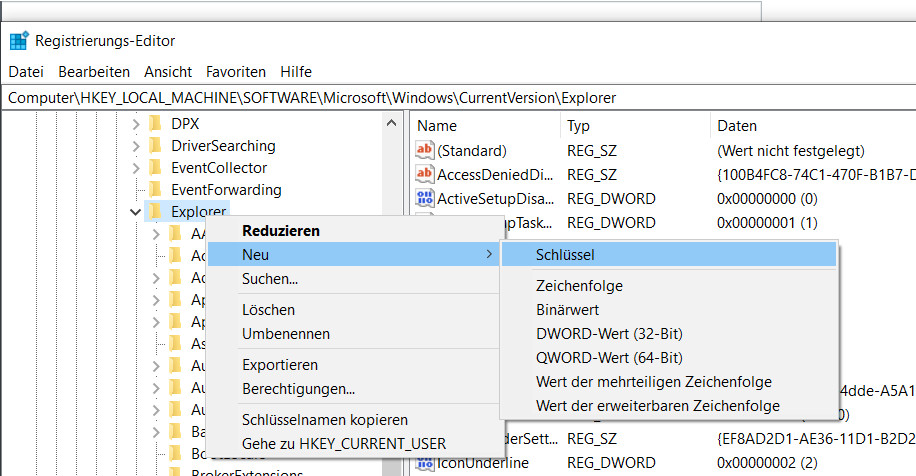
Task: Choose Gehe zu HKEY_CURRENT_USER
Action: pyautogui.click(x=354, y=443)
